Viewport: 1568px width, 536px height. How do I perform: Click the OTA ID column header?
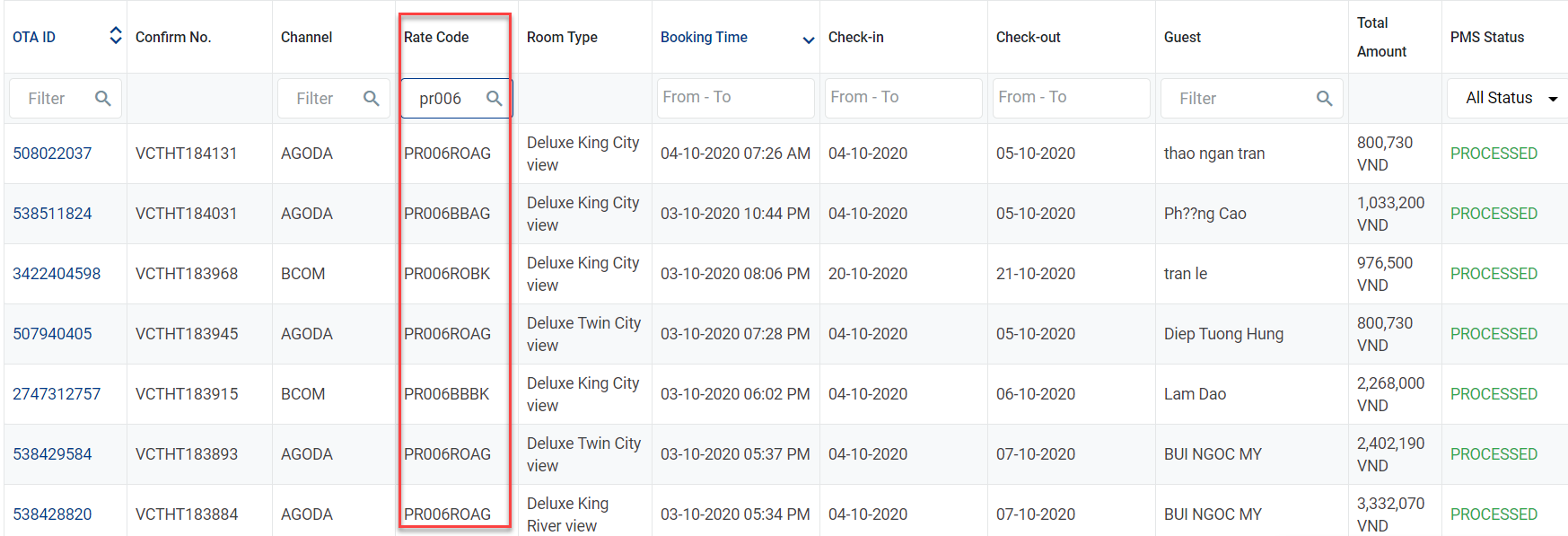(34, 37)
